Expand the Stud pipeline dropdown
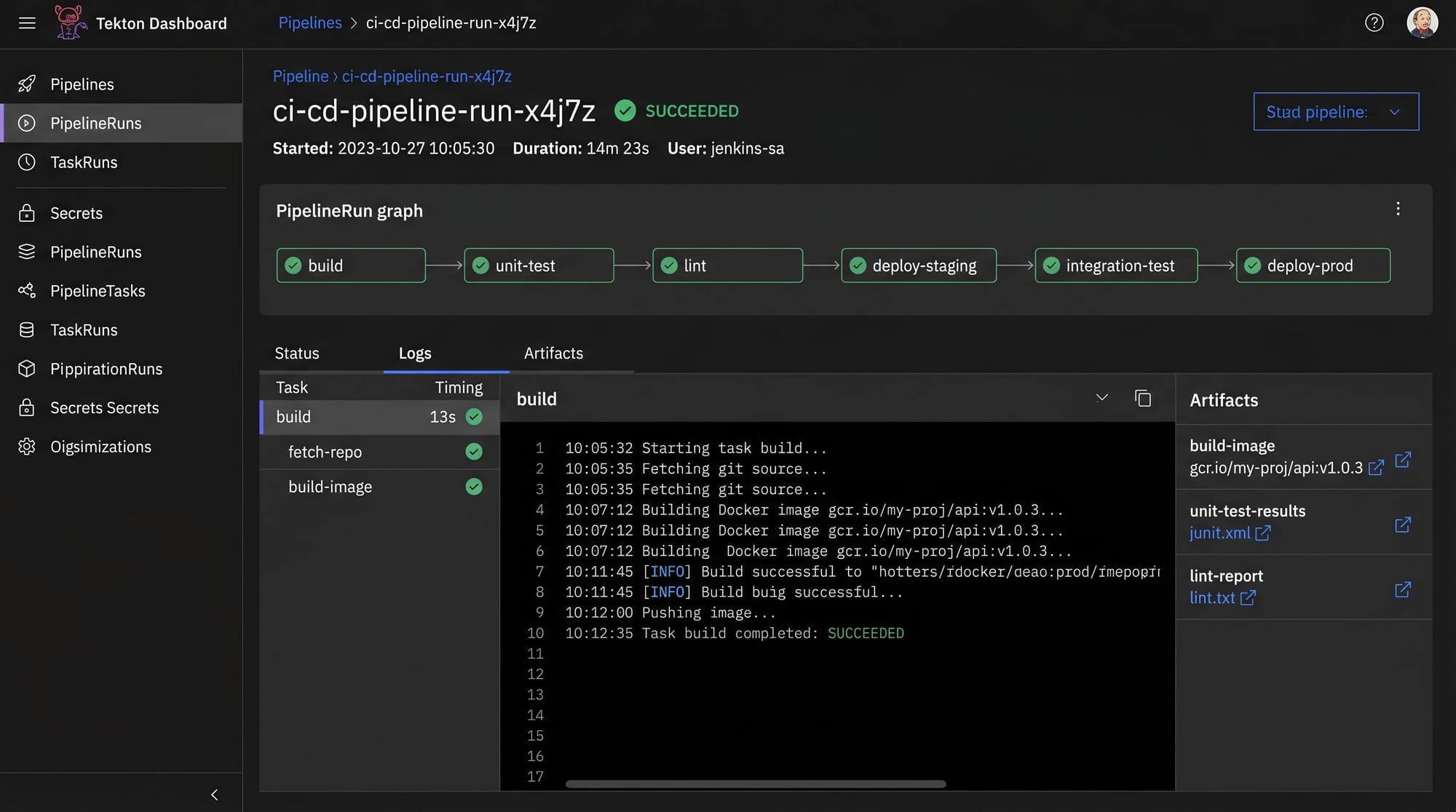Screen dimensions: 1456x812 pos(1335,112)
